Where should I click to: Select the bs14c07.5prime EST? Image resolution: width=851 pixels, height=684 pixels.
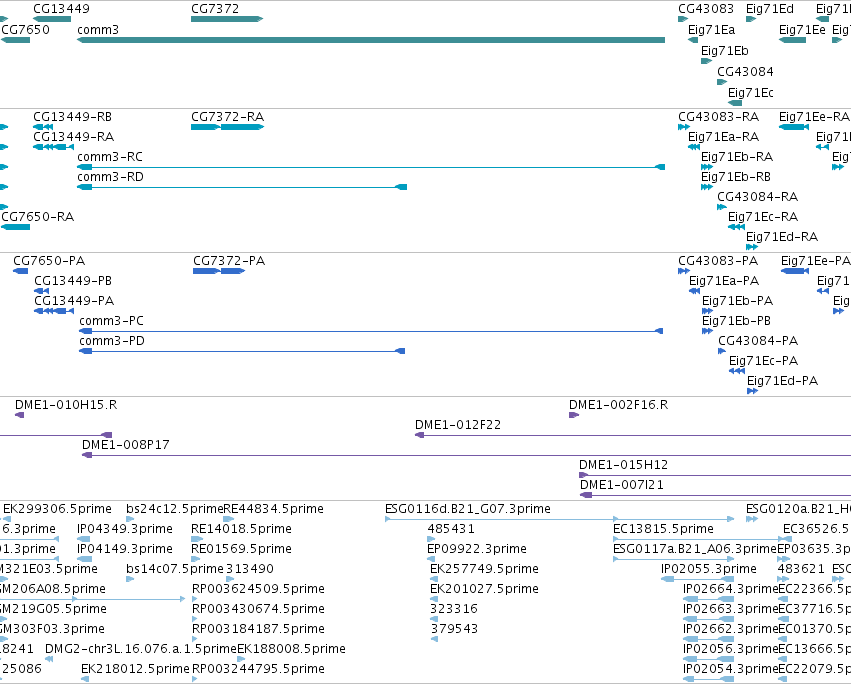(130, 579)
